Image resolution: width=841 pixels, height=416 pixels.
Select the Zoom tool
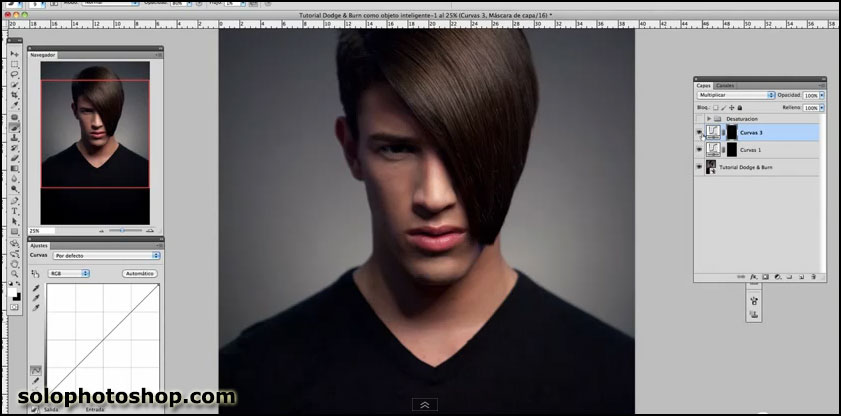coord(14,273)
